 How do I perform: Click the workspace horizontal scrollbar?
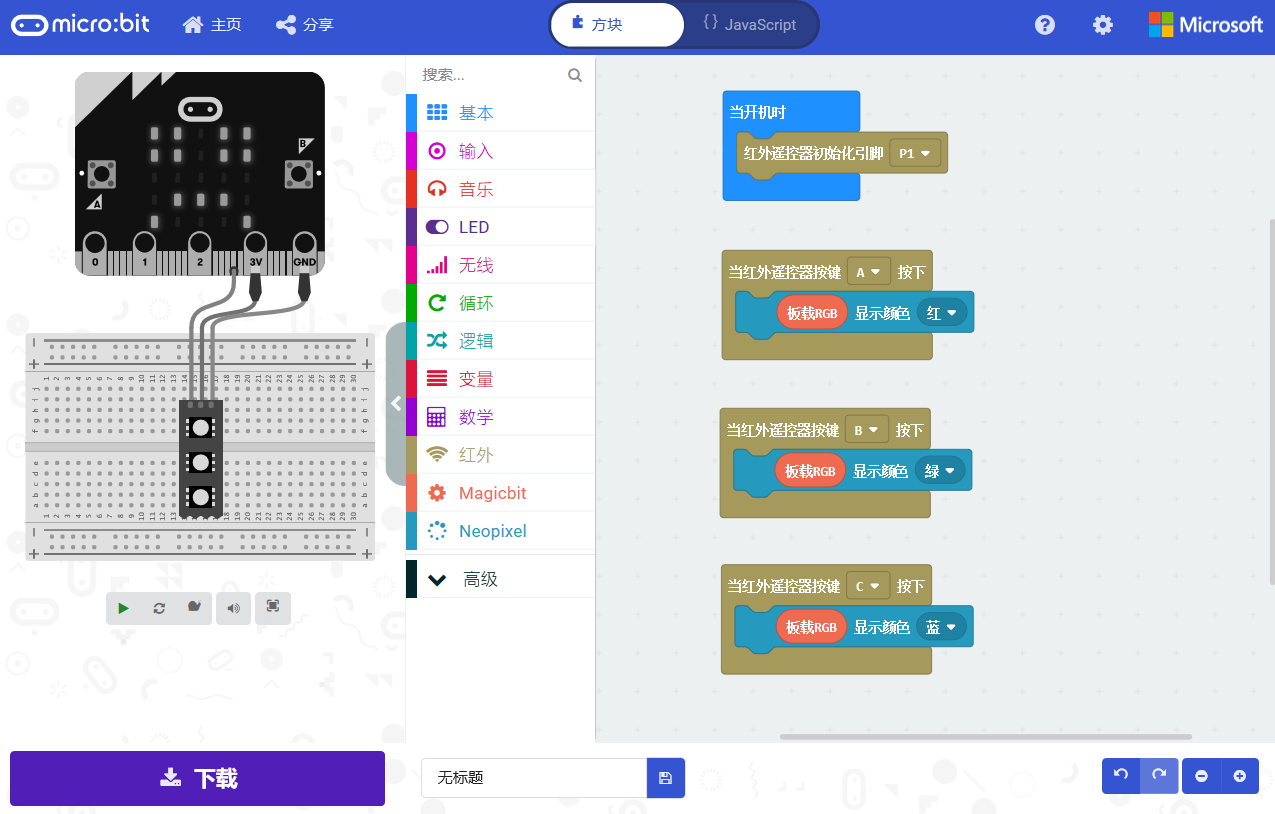[985, 737]
